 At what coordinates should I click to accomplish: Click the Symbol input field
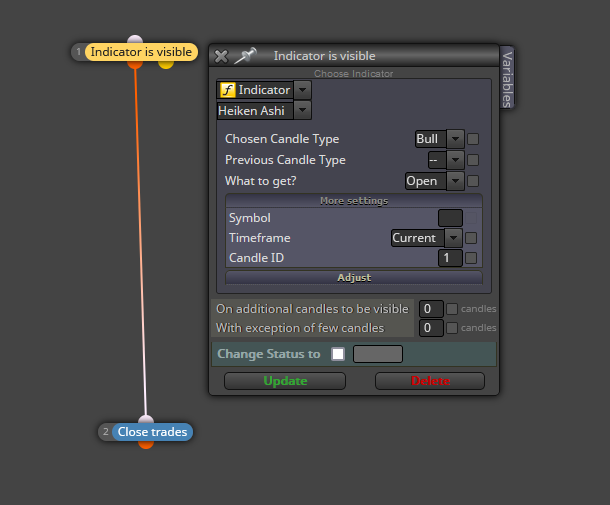(450, 218)
